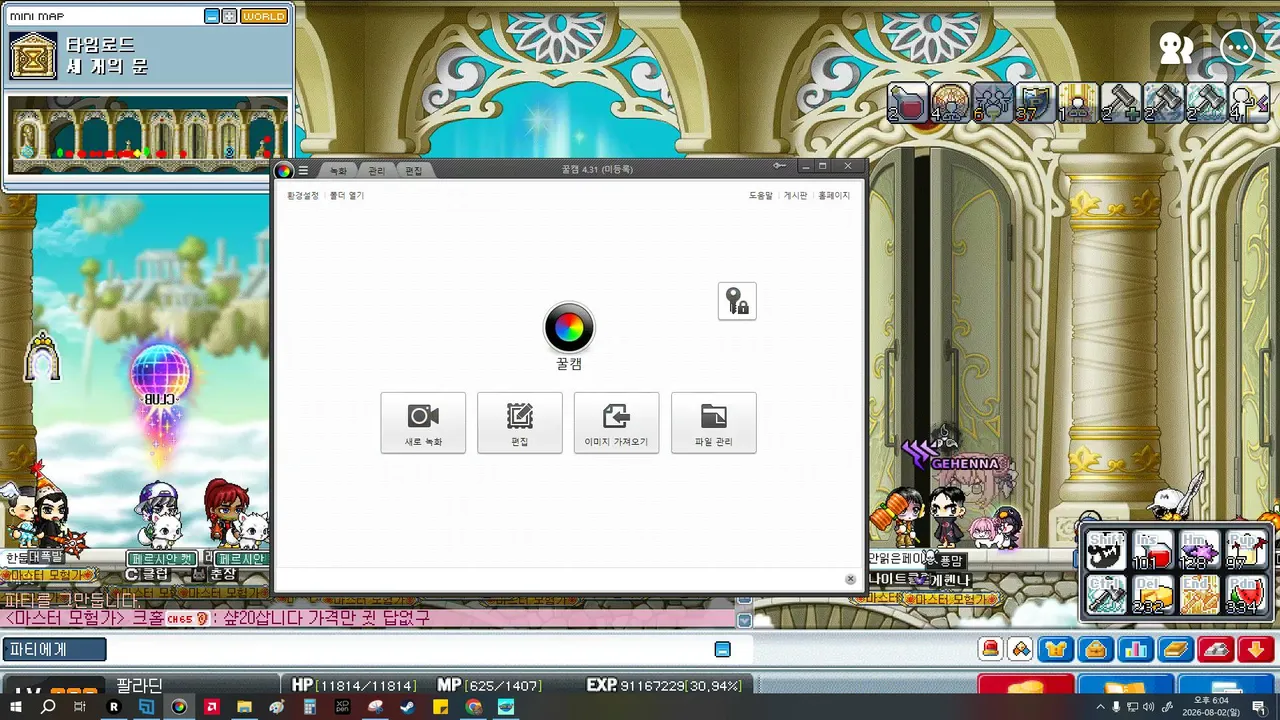
Task: Switch to the 녹화 tab
Action: (x=338, y=171)
